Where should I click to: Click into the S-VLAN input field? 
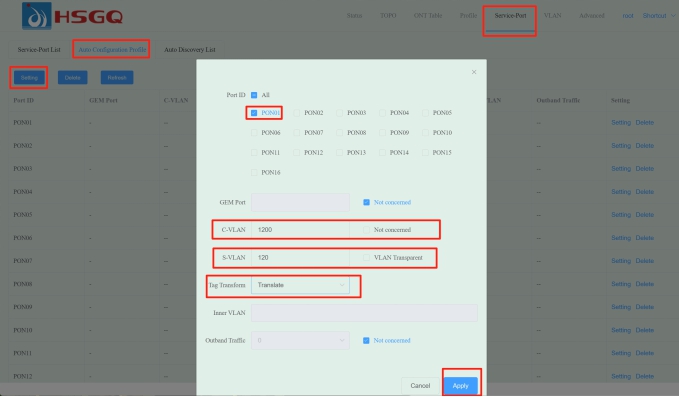[300, 257]
